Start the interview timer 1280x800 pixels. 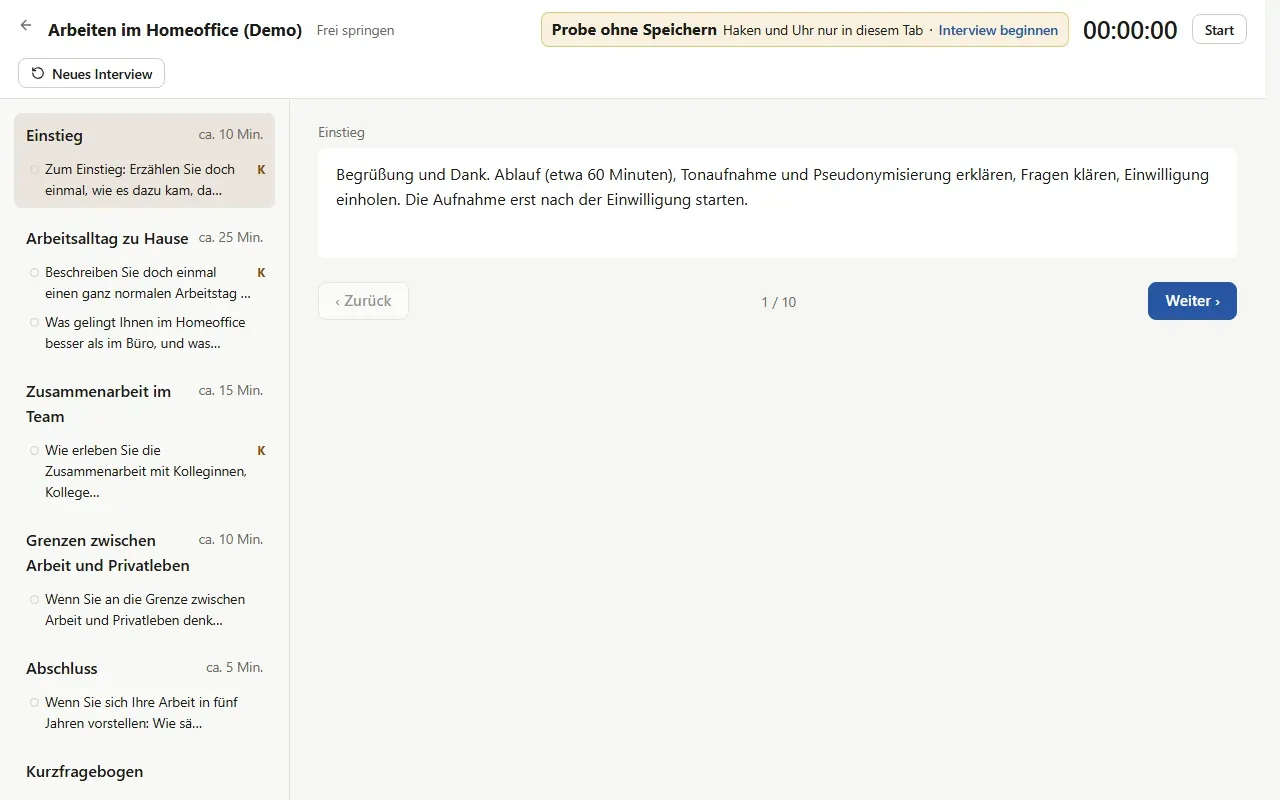1219,30
